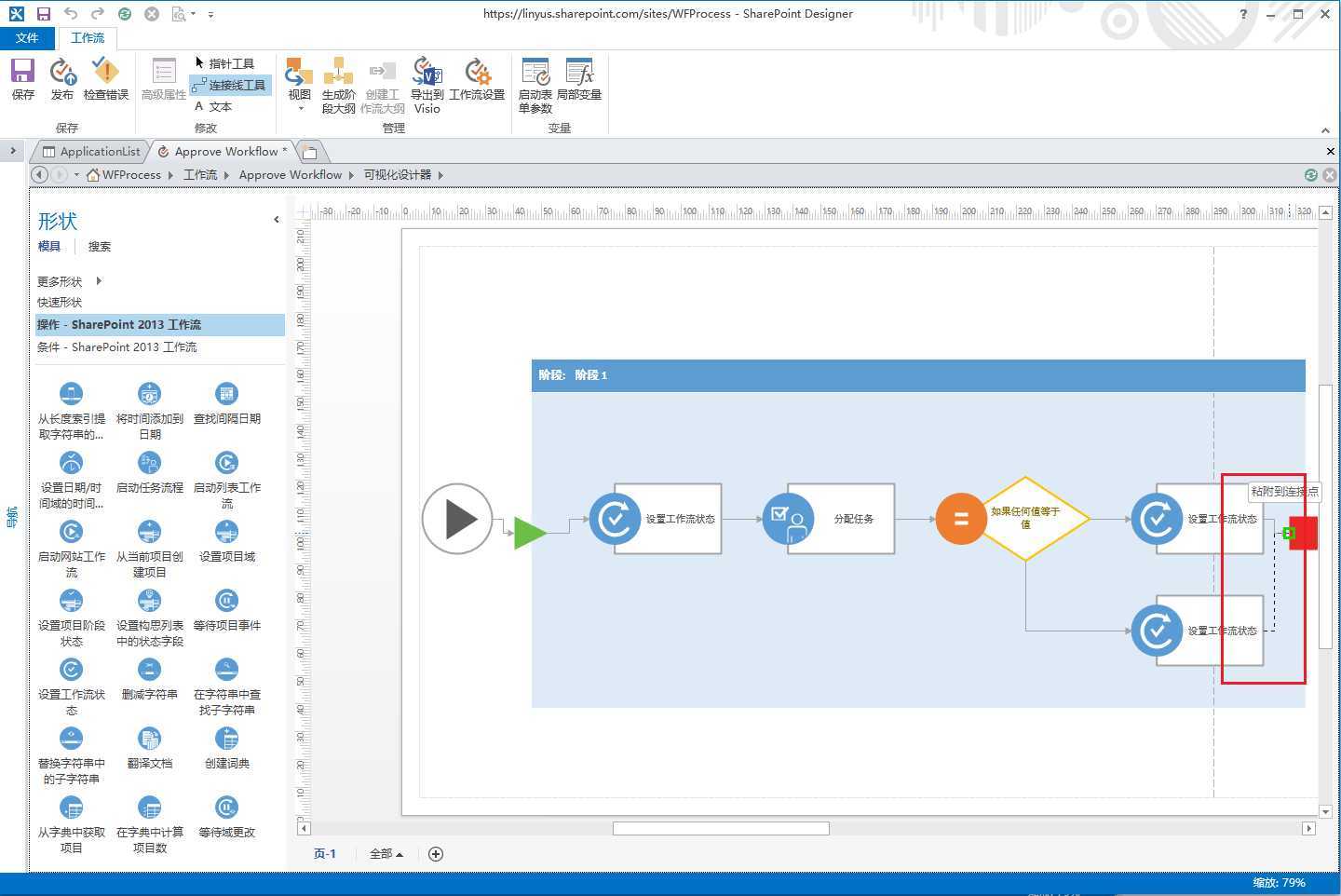The height and width of the screenshot is (896, 1341).
Task: Select the 文本 text tool
Action: pyautogui.click(x=213, y=106)
